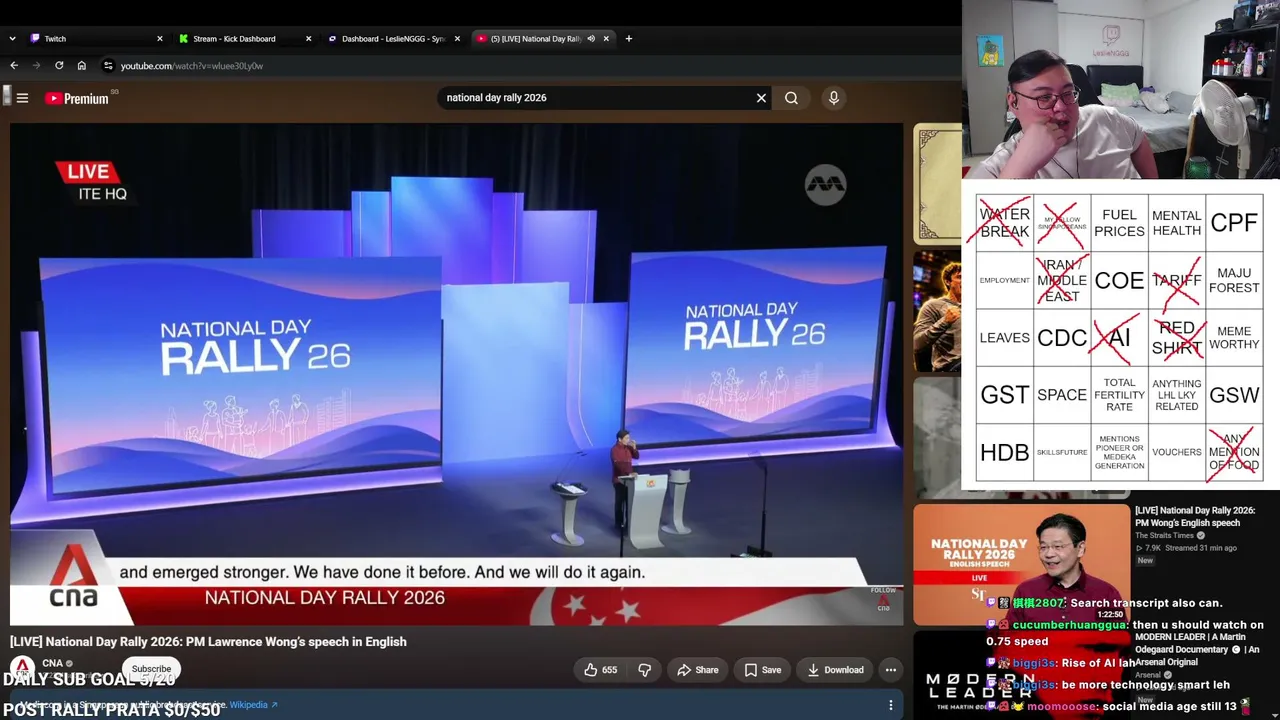Select the LEAVES bingo square
This screenshot has width=1280, height=720.
pyautogui.click(x=1005, y=338)
